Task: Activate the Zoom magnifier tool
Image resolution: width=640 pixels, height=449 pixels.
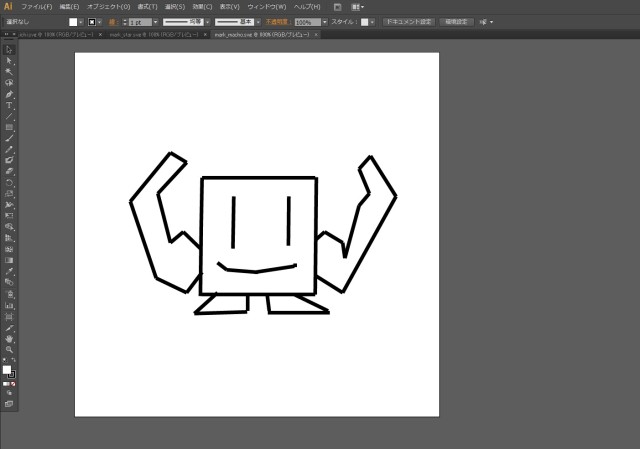Action: coord(9,349)
